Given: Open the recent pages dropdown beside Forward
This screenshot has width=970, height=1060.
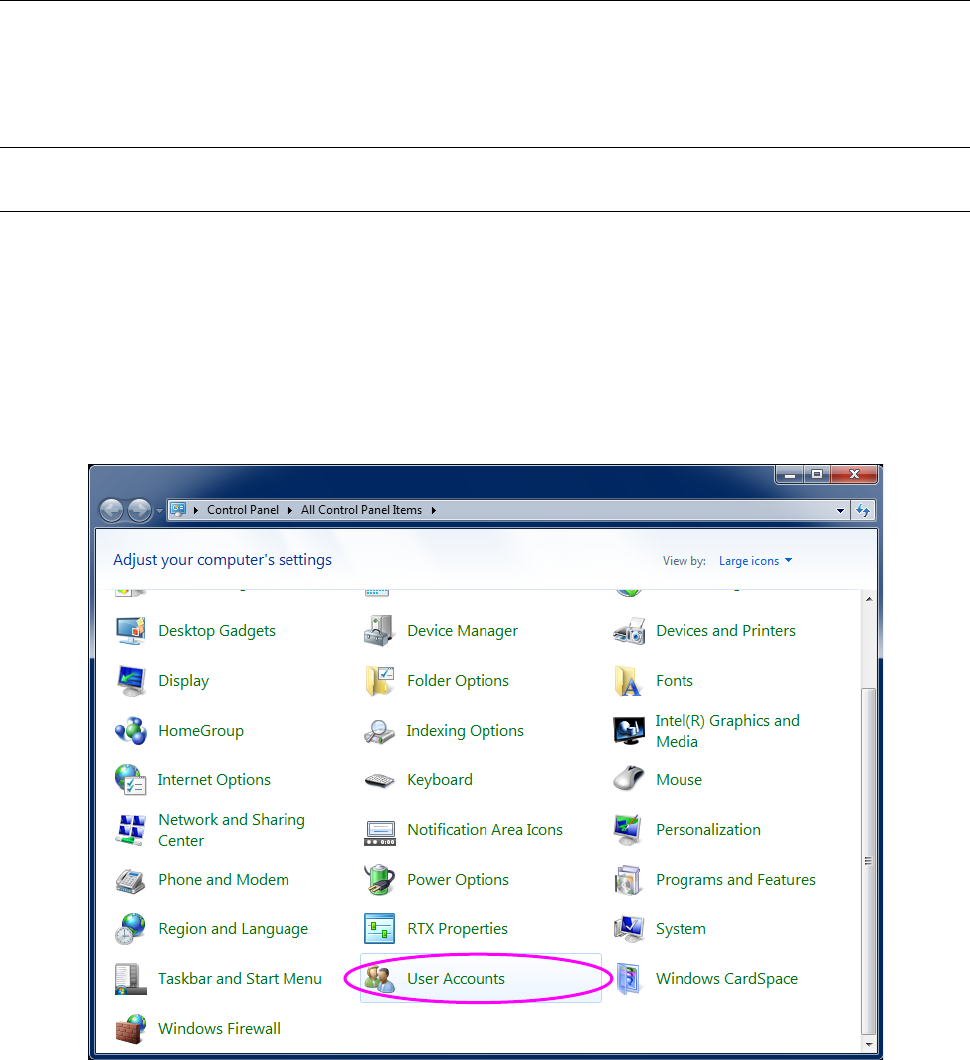Looking at the screenshot, I should 160,511.
